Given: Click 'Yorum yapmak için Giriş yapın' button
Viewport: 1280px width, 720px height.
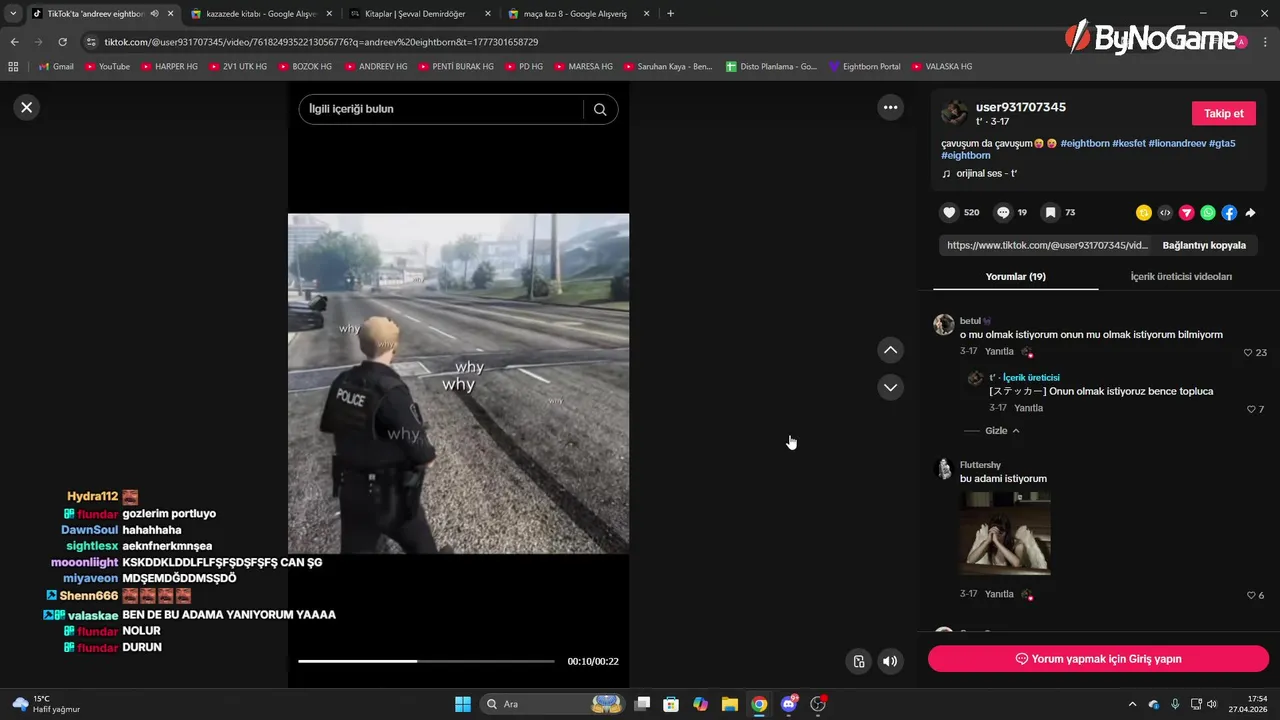Looking at the screenshot, I should [1098, 659].
